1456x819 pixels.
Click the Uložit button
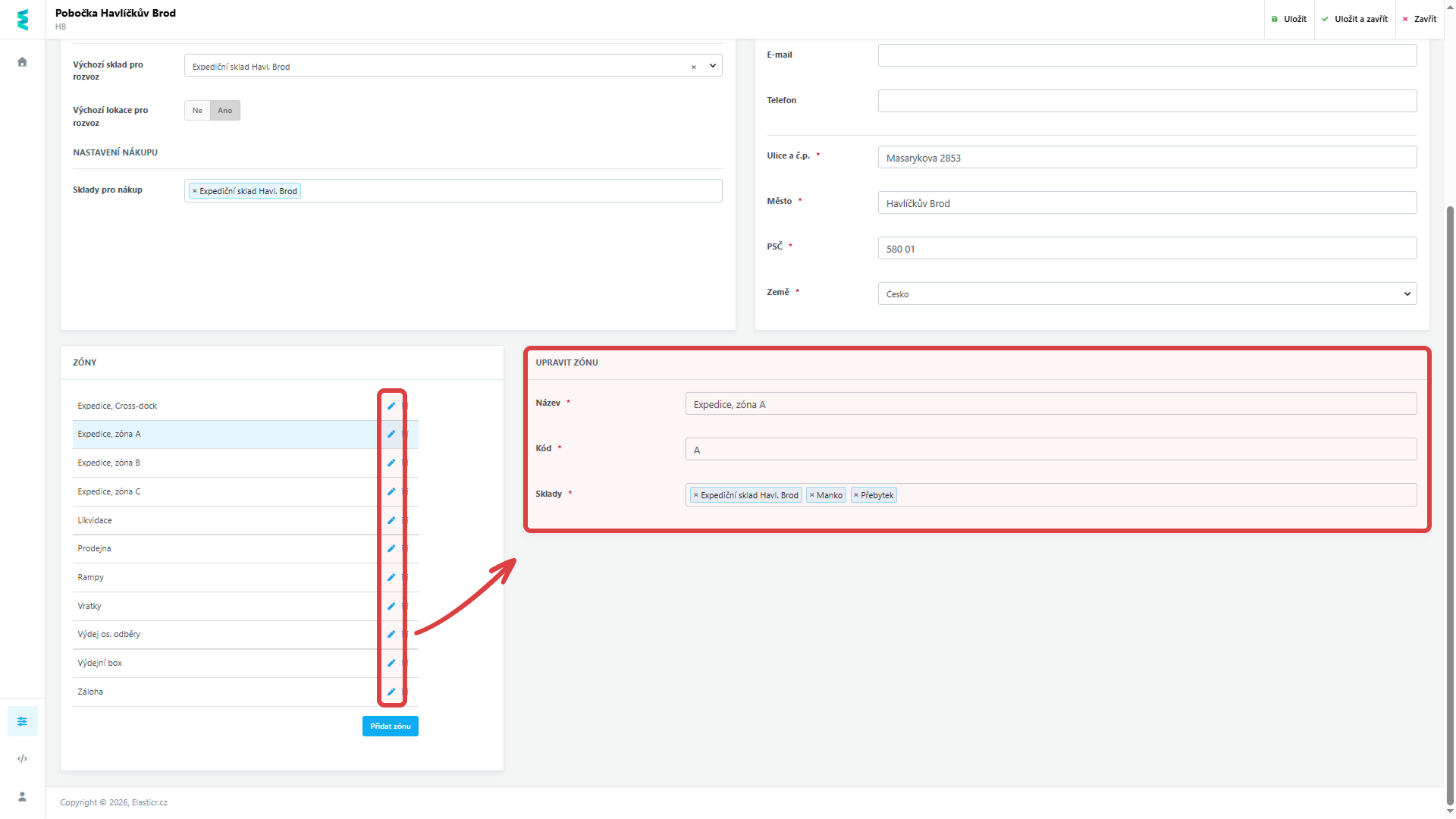point(1288,19)
